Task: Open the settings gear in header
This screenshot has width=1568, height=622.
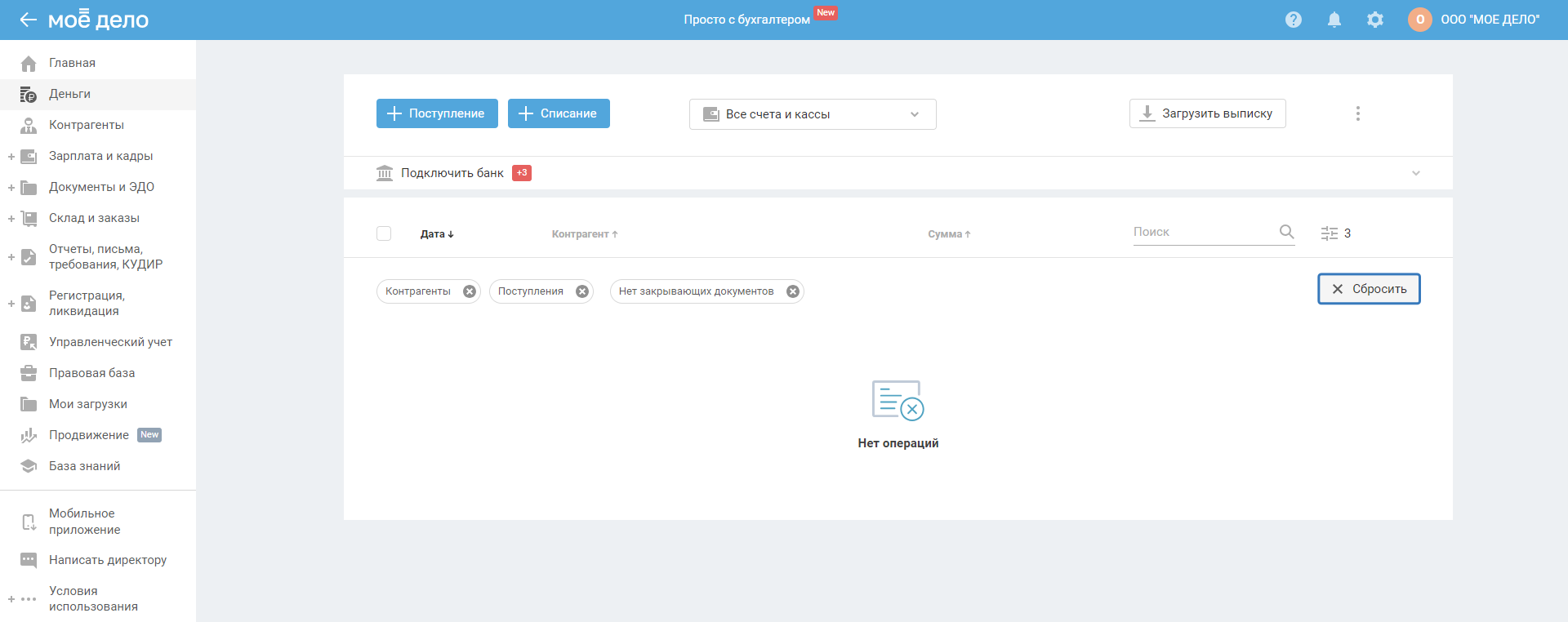Action: (1375, 20)
